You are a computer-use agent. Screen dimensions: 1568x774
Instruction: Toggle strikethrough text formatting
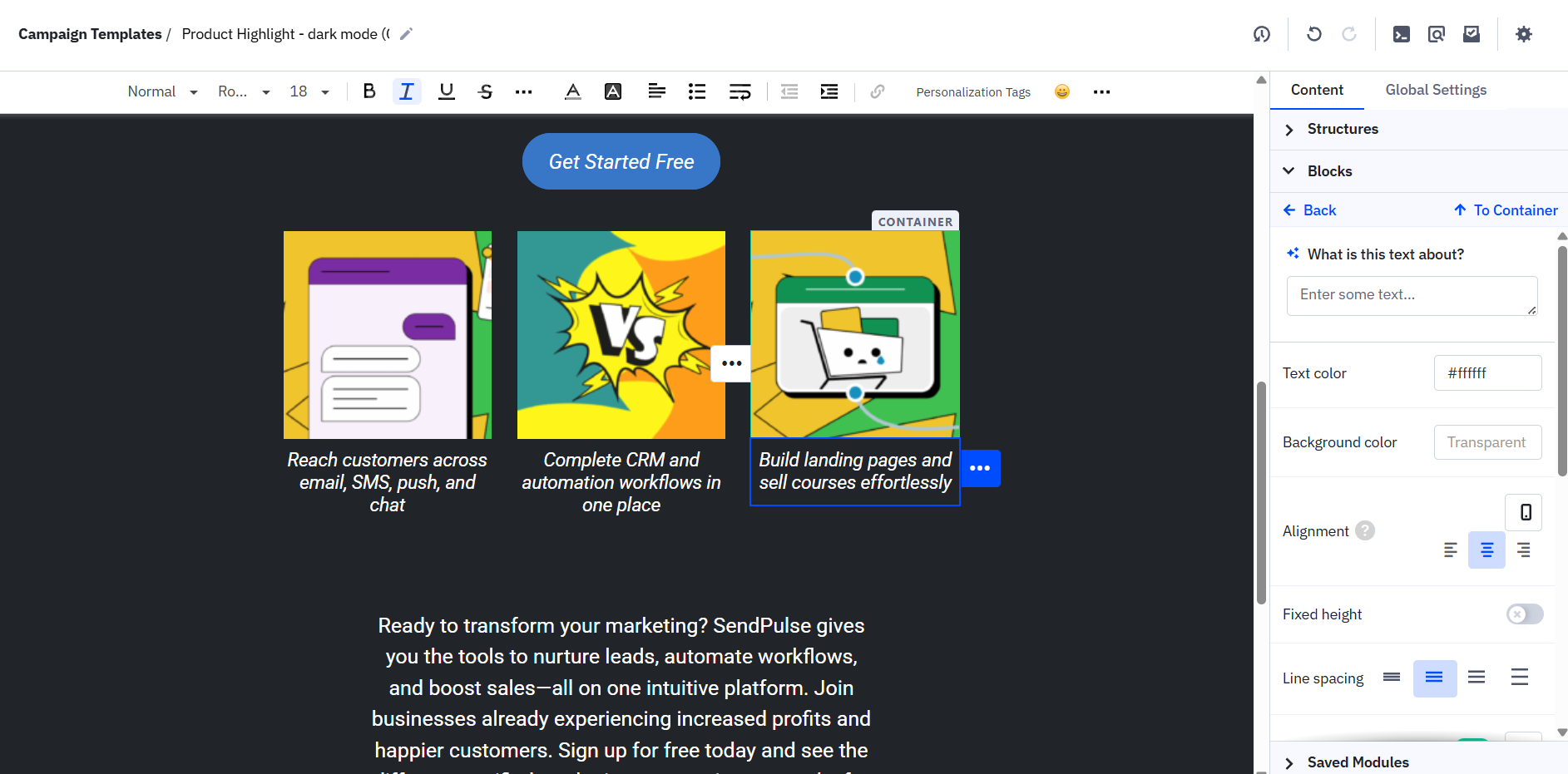click(x=486, y=91)
